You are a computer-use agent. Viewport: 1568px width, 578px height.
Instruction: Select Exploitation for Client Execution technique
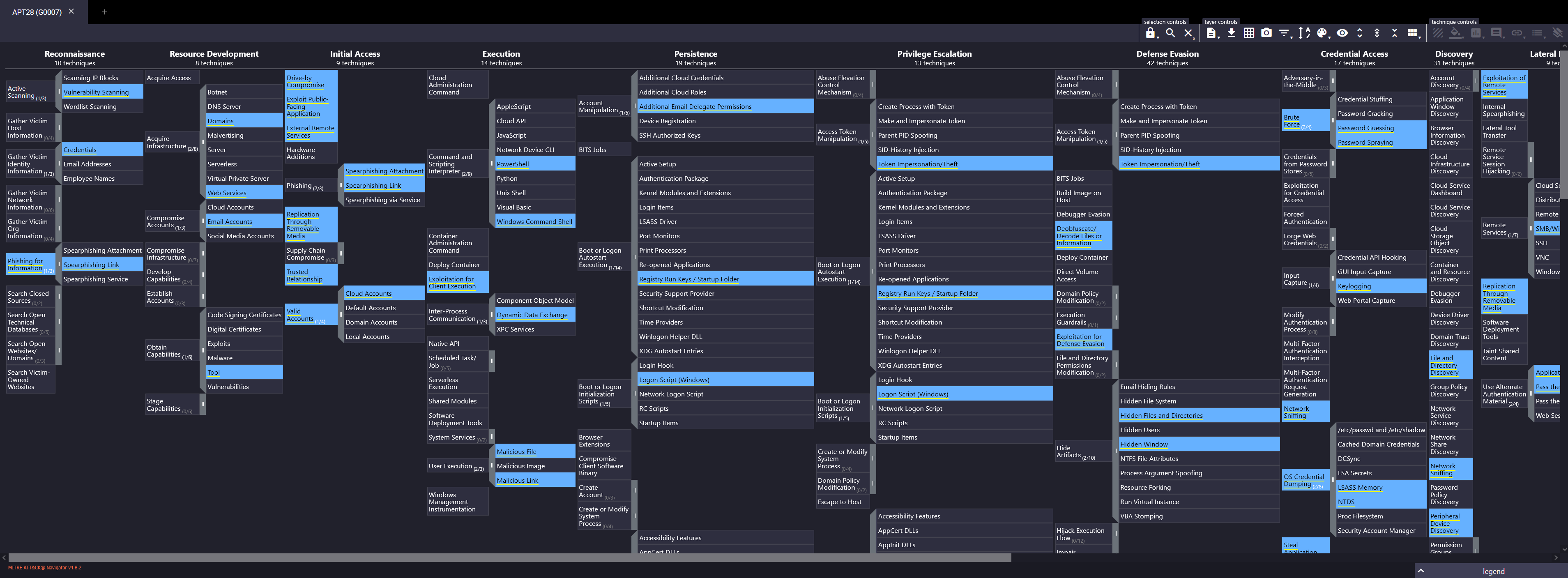point(458,282)
